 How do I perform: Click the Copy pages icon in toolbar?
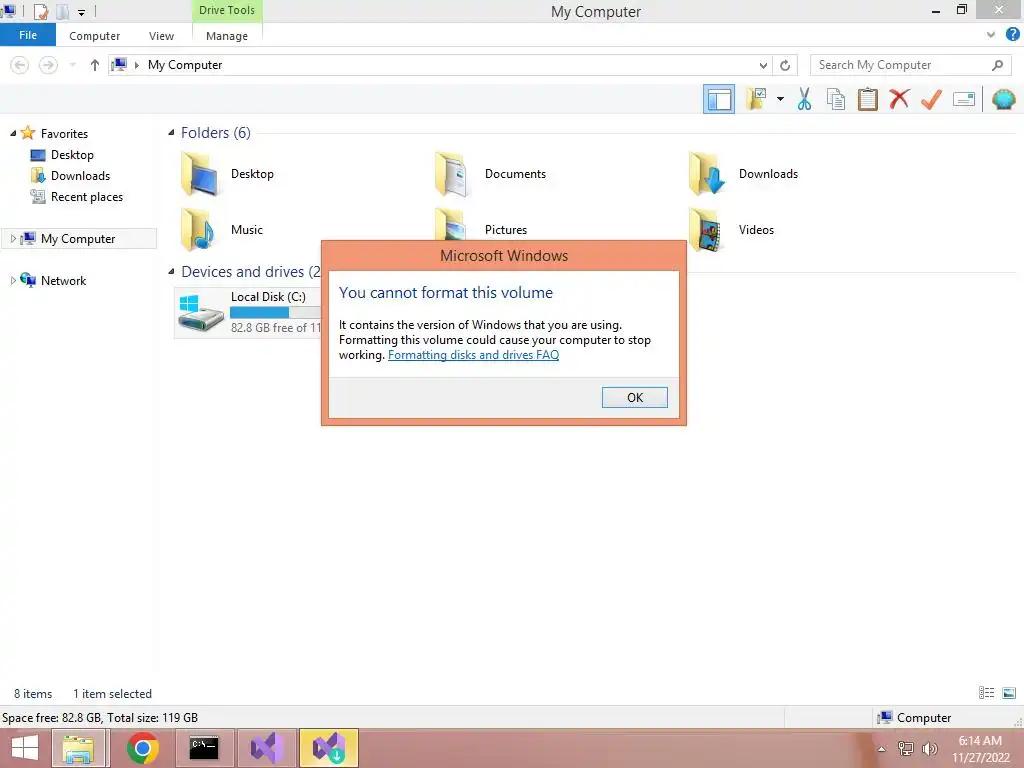[x=836, y=99]
